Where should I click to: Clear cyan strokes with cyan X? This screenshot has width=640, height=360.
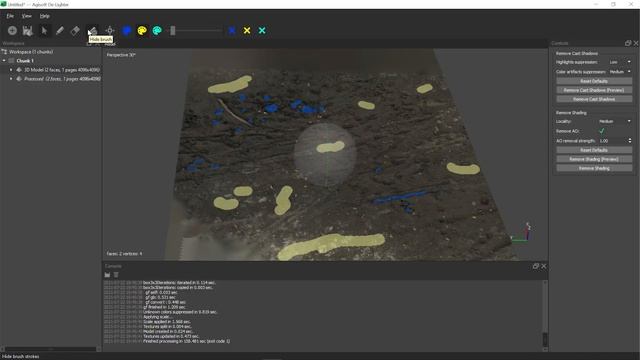pyautogui.click(x=262, y=30)
